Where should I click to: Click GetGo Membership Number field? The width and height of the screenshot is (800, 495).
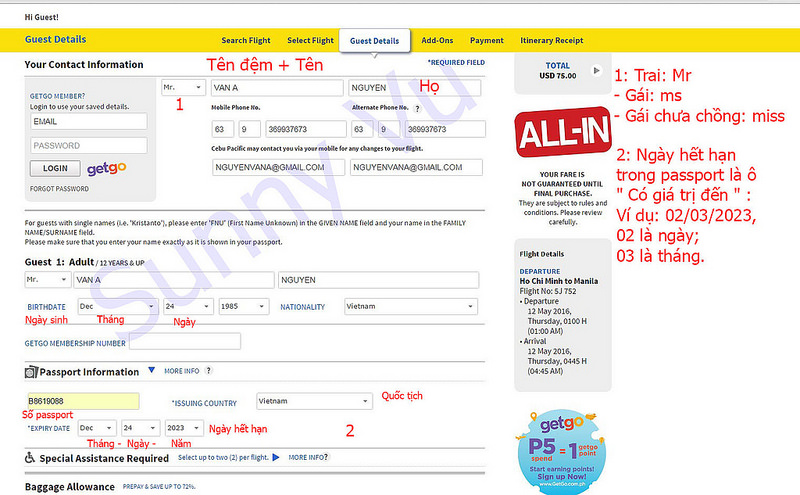click(185, 341)
